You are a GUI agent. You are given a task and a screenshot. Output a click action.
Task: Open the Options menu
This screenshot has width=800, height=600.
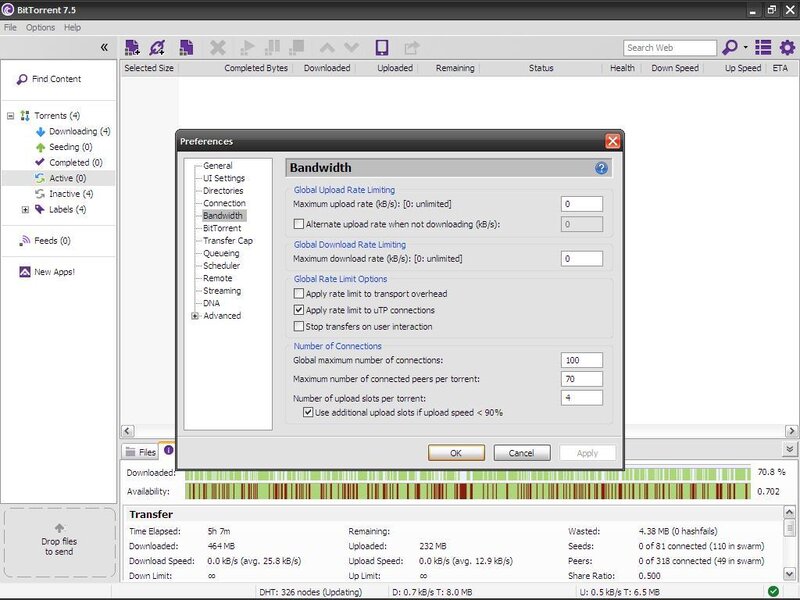(x=40, y=28)
